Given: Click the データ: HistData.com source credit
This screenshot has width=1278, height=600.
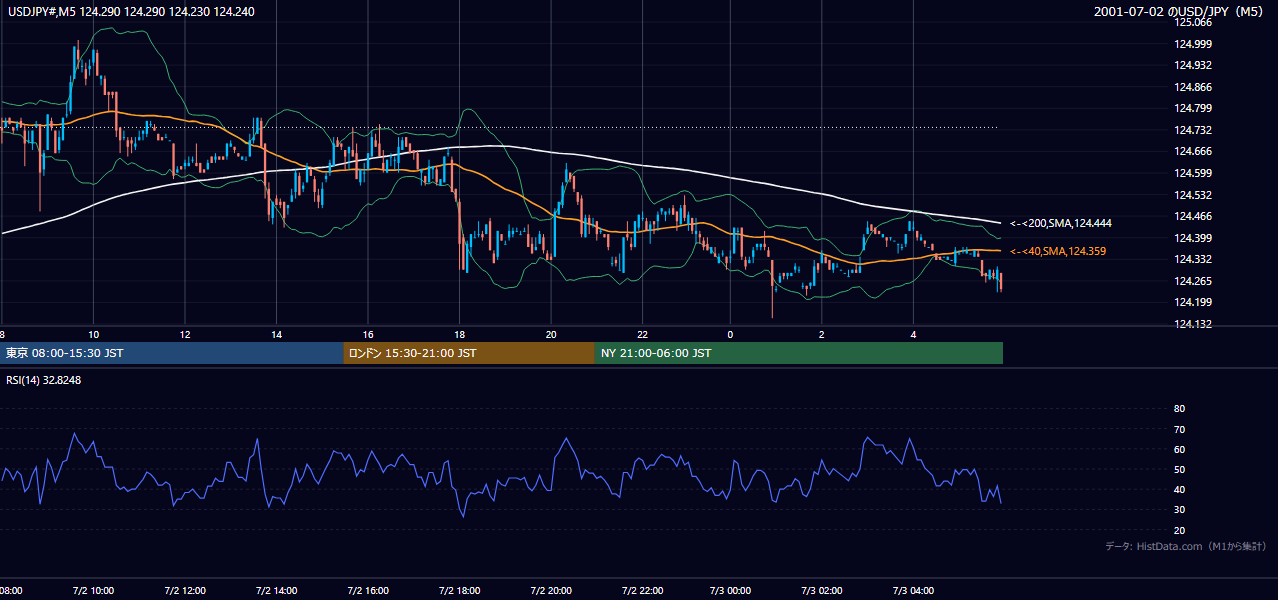Looking at the screenshot, I should (1186, 546).
